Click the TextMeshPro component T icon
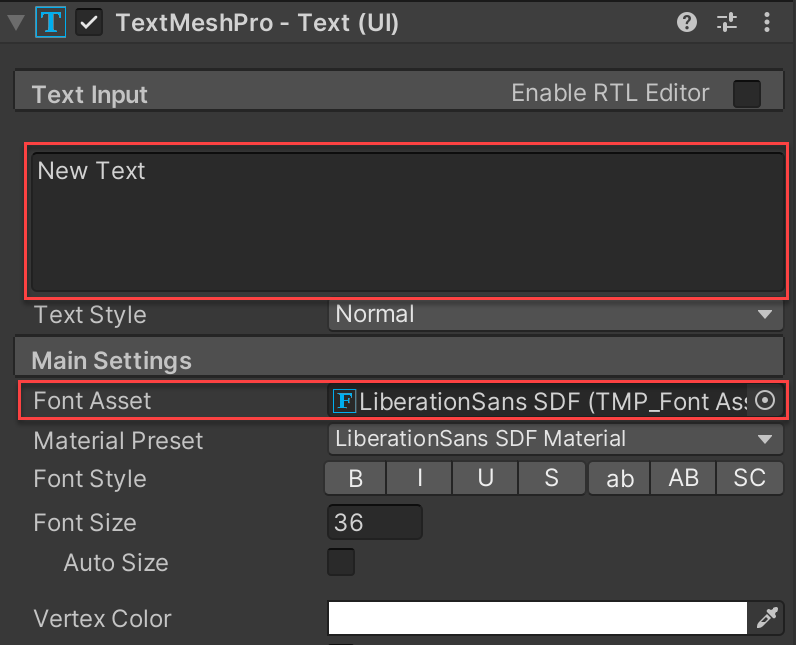The height and width of the screenshot is (645, 796). [x=52, y=23]
